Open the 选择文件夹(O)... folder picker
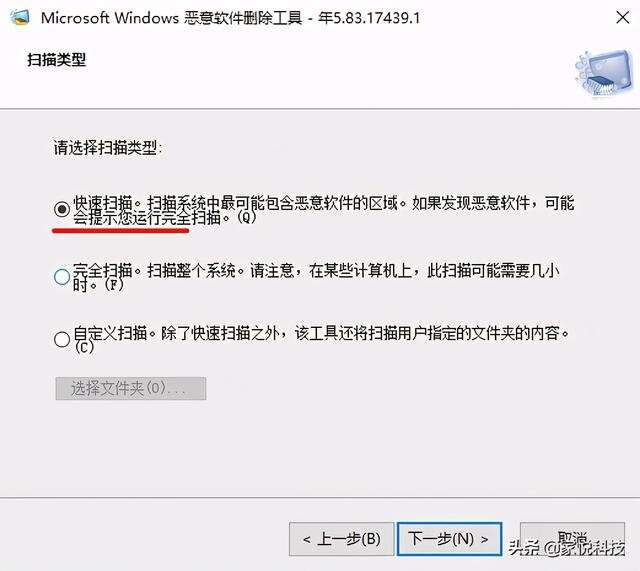640x571 pixels. [x=131, y=388]
